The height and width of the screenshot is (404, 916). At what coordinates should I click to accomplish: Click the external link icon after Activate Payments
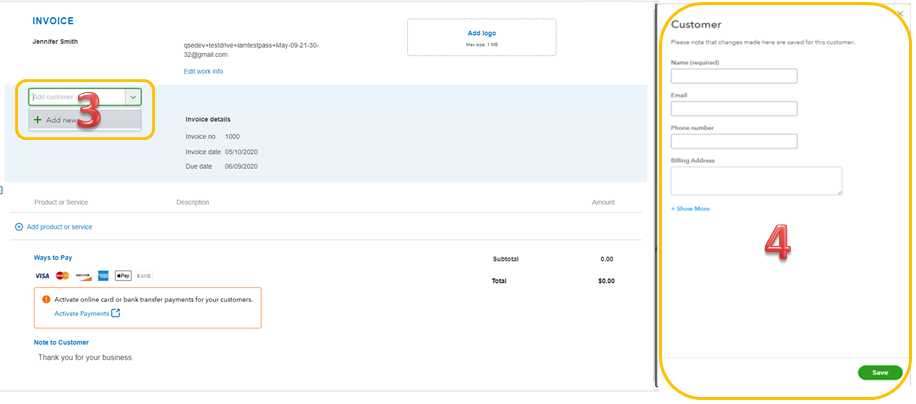tap(116, 313)
